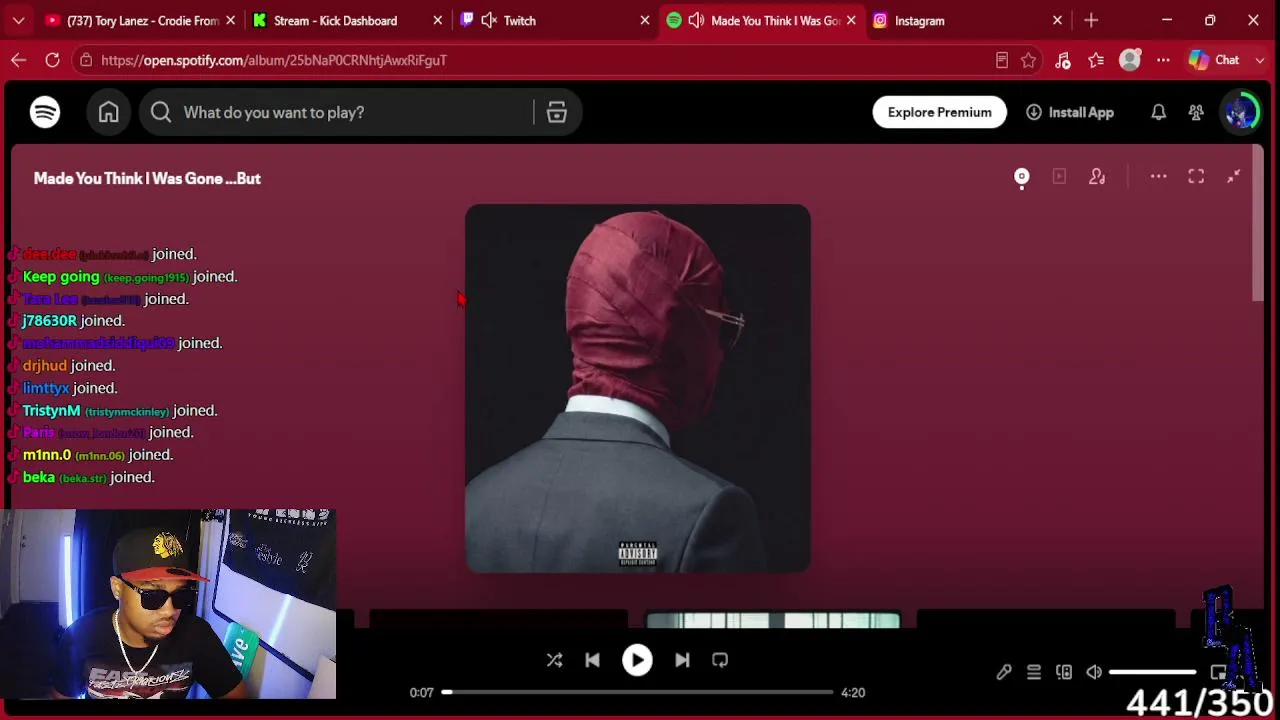The height and width of the screenshot is (720, 1280).
Task: Close the Instagram tab
Action: [1057, 20]
